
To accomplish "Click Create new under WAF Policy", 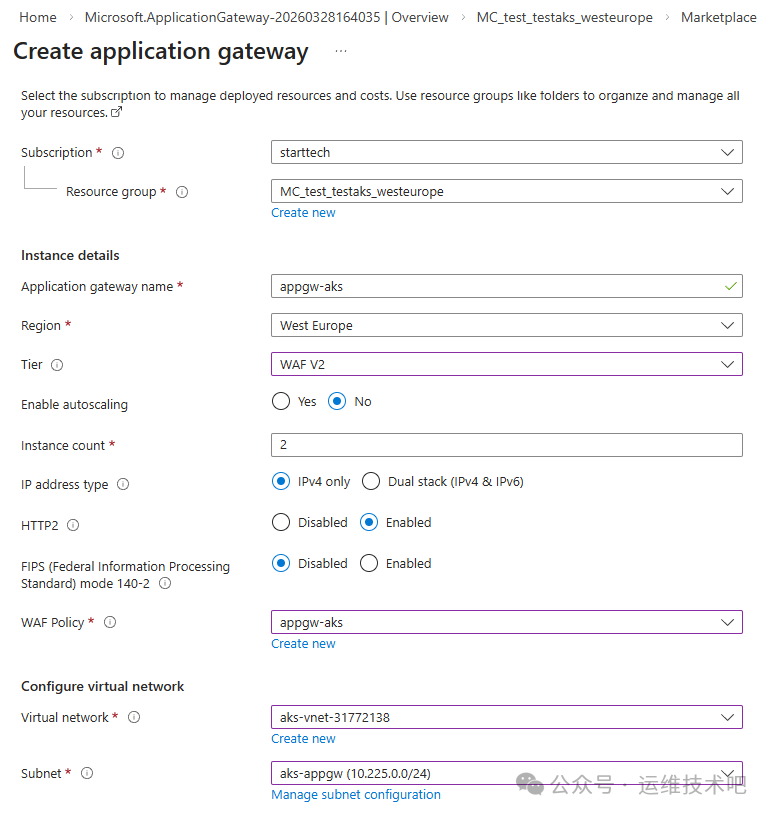I will pos(303,644).
